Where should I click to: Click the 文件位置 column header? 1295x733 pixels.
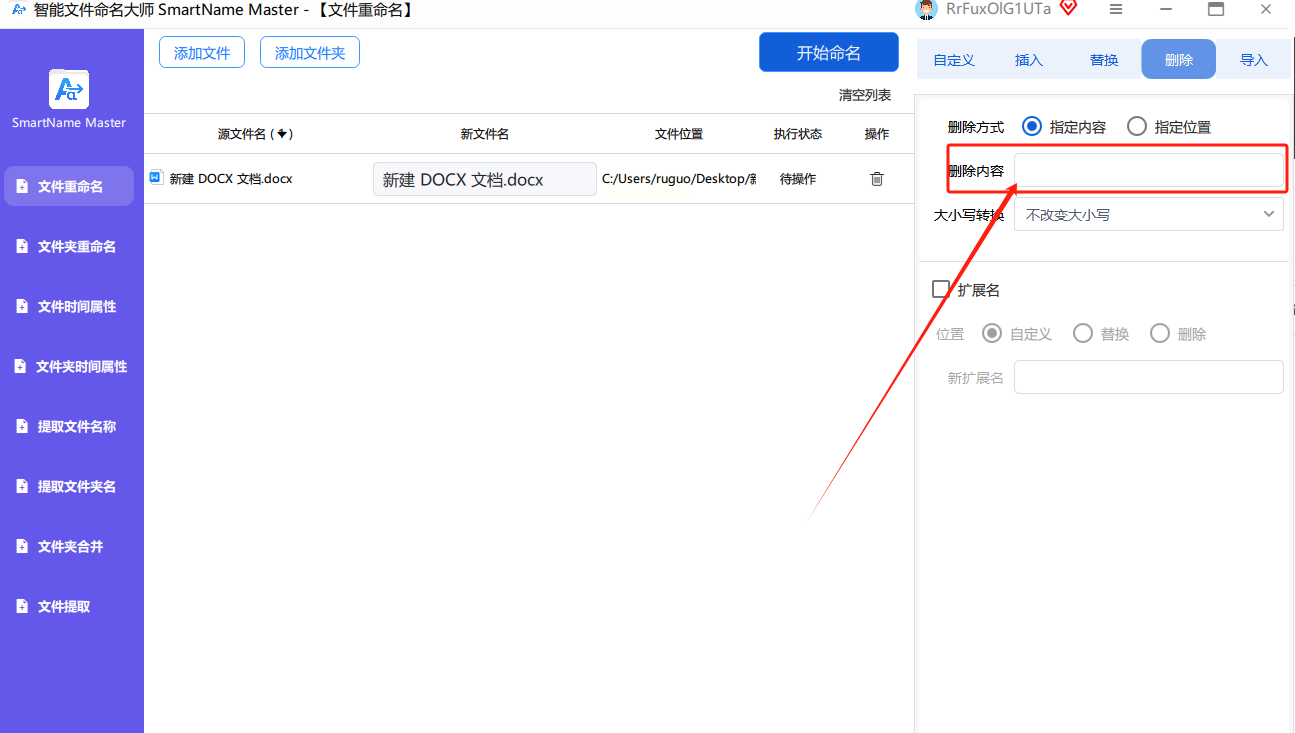click(x=679, y=134)
